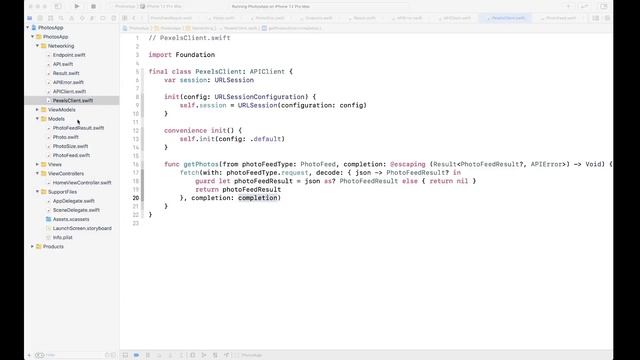The image size is (640, 360).
Task: Collapse the SupportFiles group
Action: [37, 191]
